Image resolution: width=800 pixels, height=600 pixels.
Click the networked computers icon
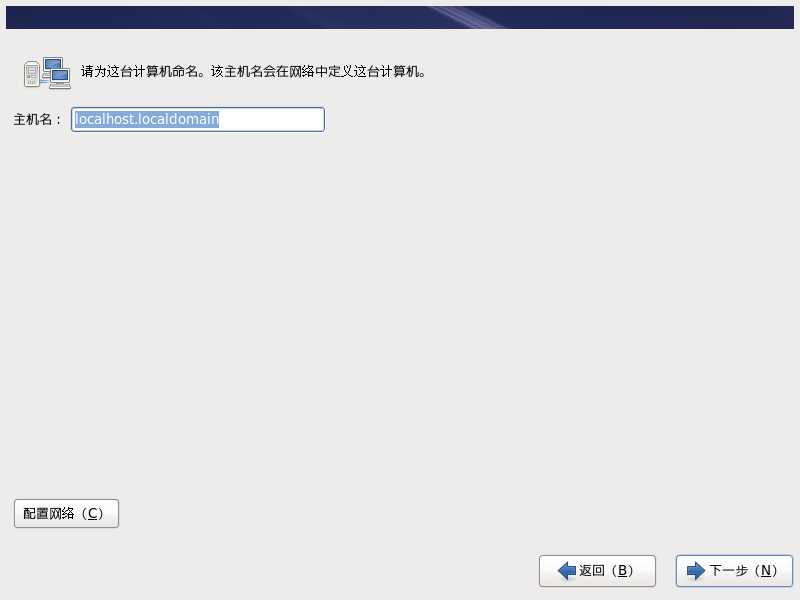(x=47, y=73)
